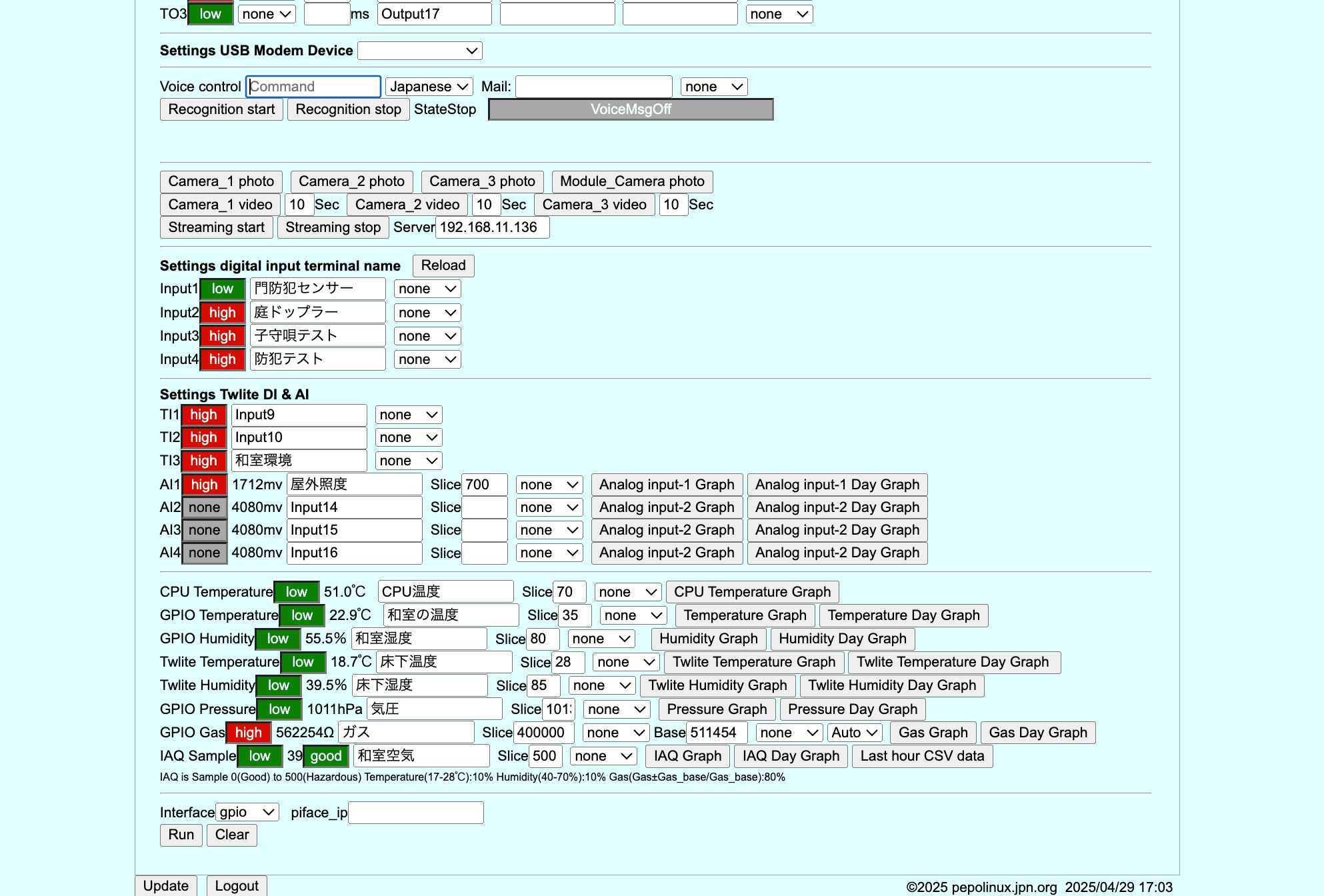The width and height of the screenshot is (1324, 896).
Task: Click Camera_2 photo button
Action: [351, 181]
